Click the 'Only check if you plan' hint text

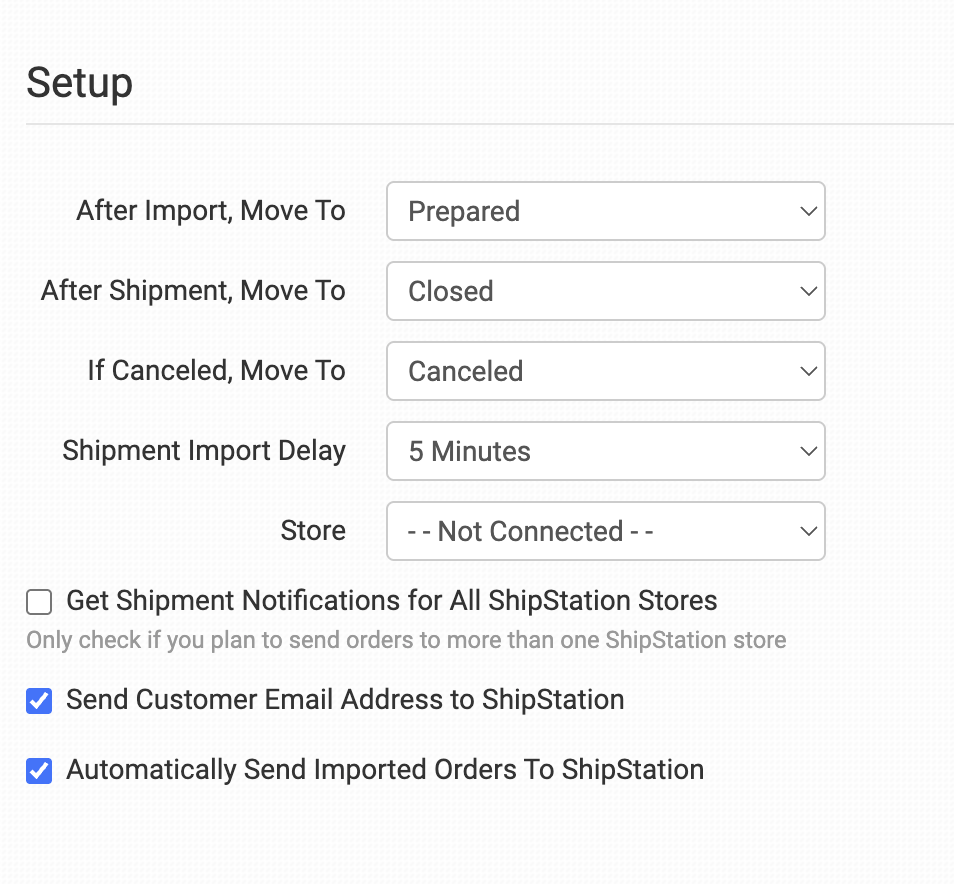(x=406, y=640)
